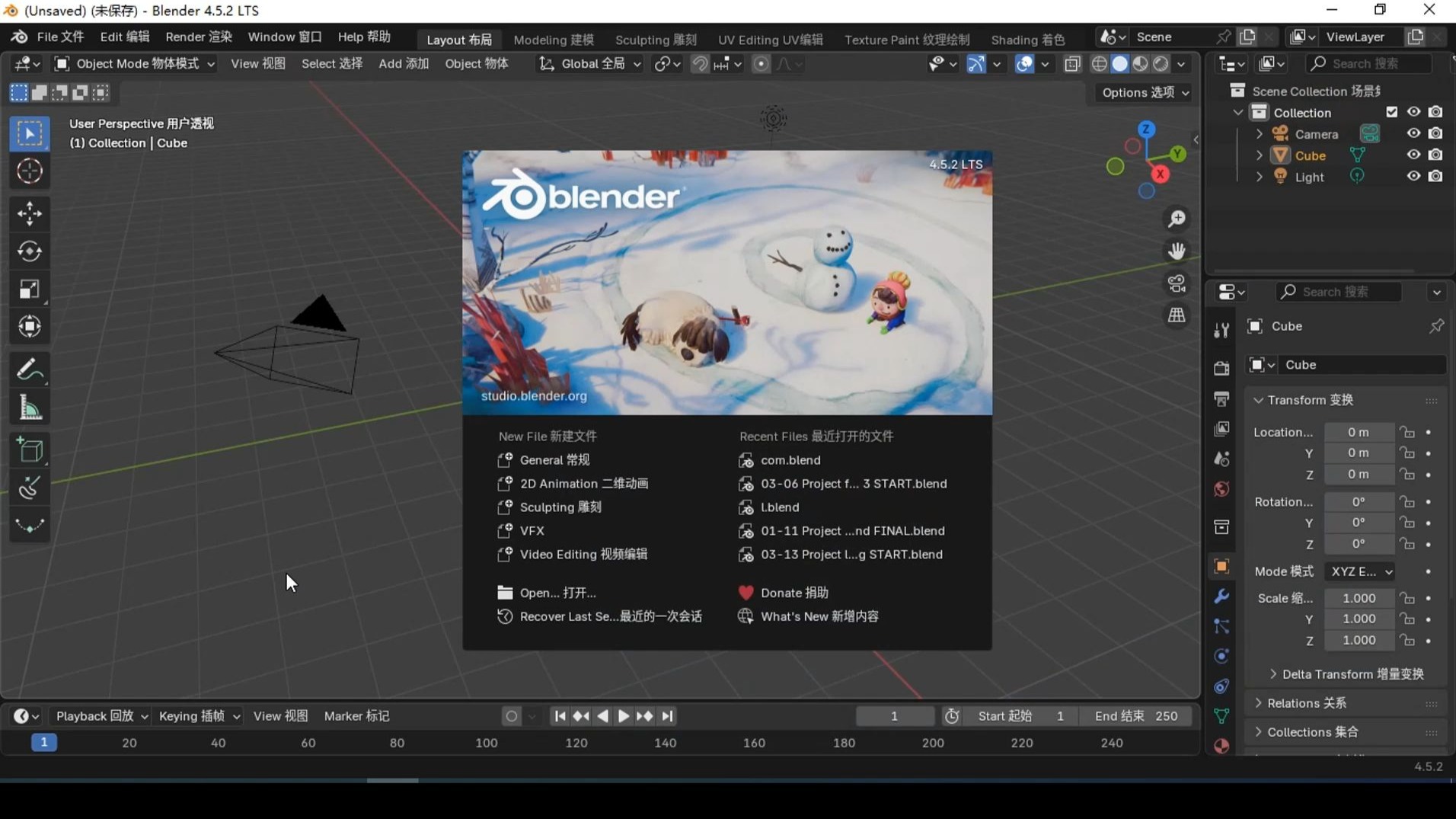Image resolution: width=1456 pixels, height=819 pixels.
Task: Select the Transform tool
Action: tap(30, 327)
